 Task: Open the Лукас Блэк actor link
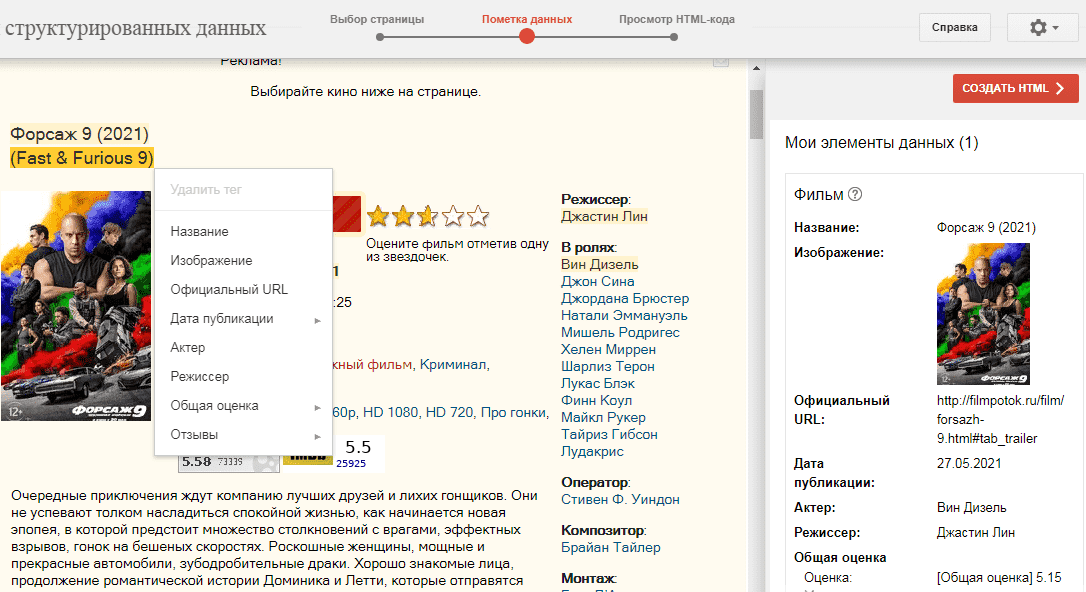598,383
